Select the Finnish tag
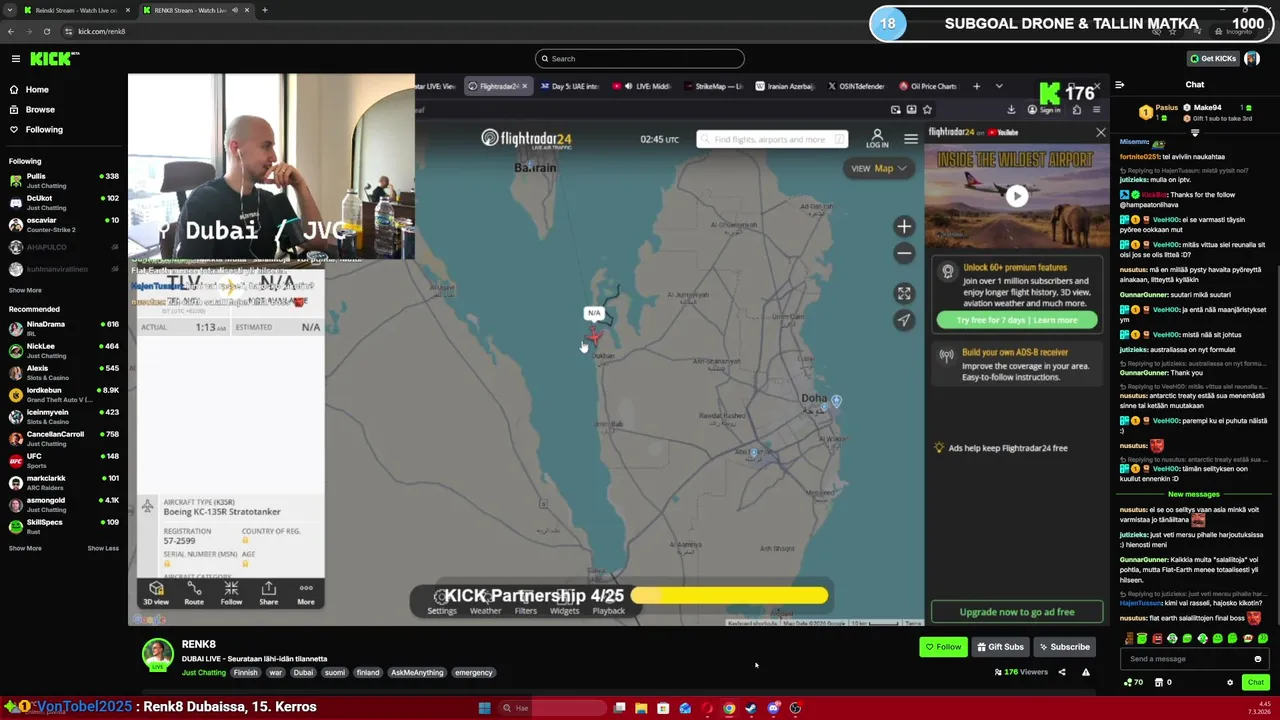This screenshot has width=1280, height=720. click(246, 673)
